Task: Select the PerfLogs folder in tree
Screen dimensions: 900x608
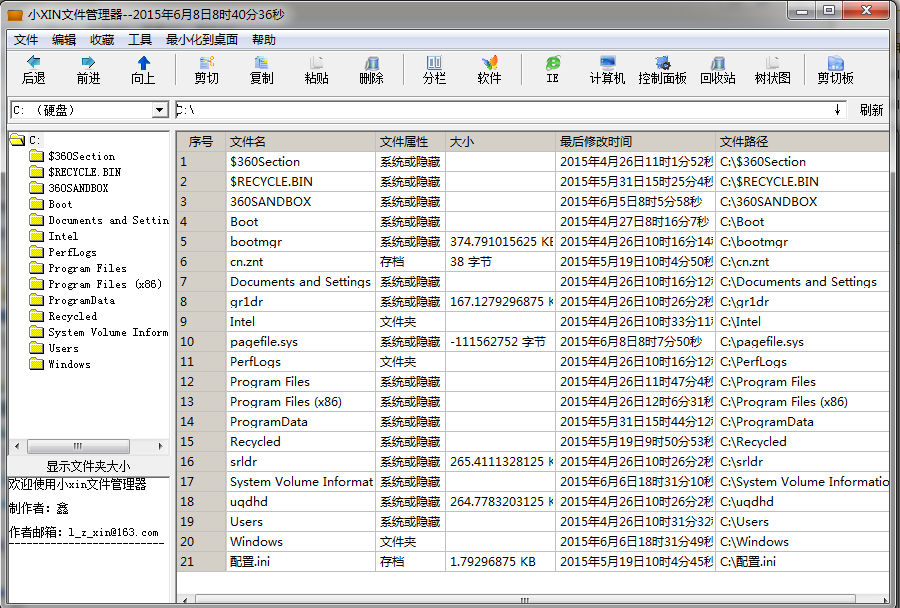Action: pyautogui.click(x=72, y=252)
